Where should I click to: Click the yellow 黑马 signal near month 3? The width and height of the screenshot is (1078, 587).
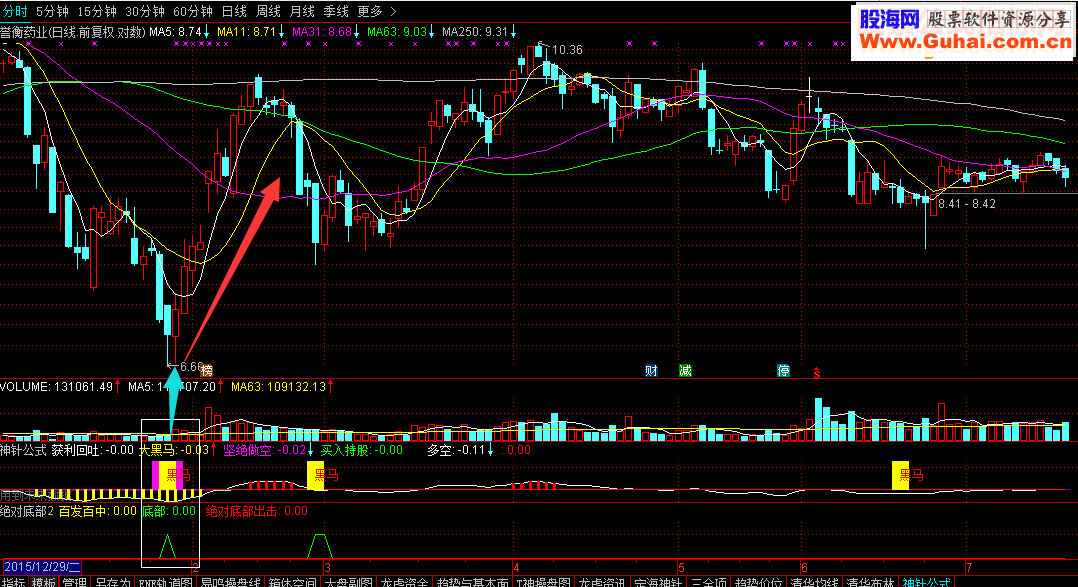tap(316, 475)
